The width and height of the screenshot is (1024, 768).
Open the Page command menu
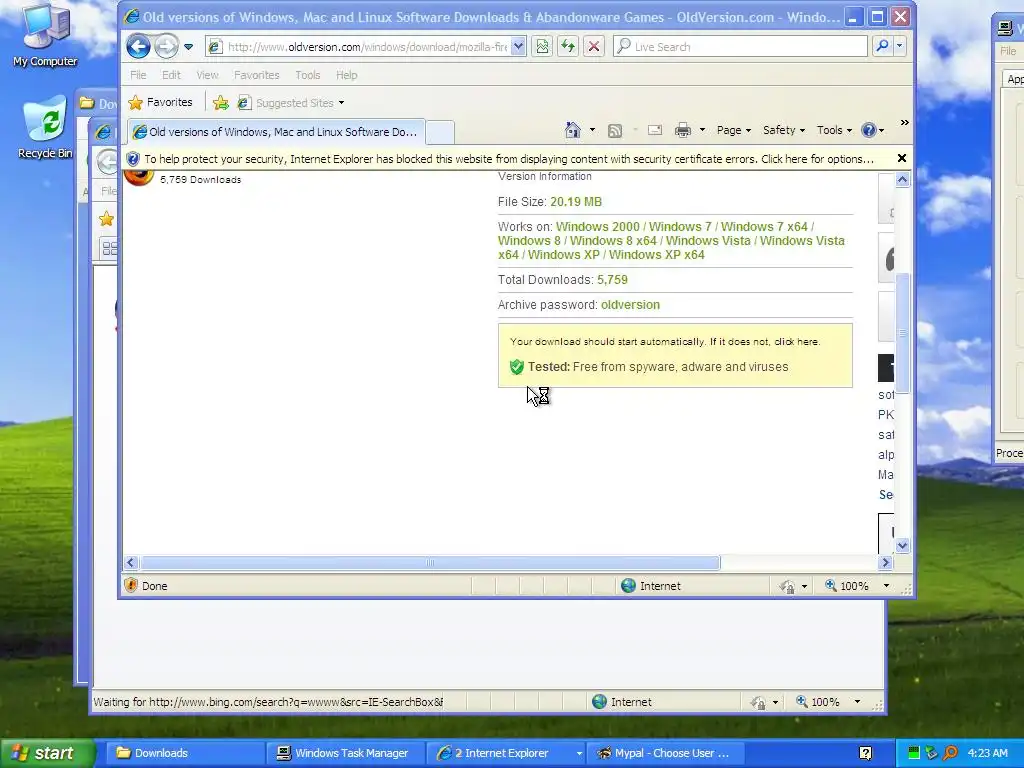733,130
